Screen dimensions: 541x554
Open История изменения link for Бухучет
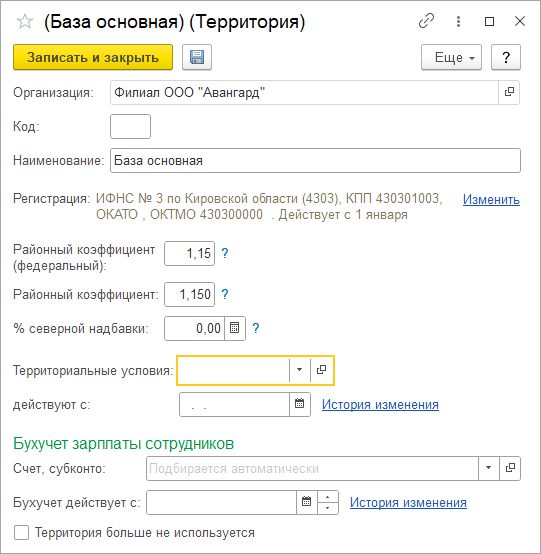coord(408,502)
